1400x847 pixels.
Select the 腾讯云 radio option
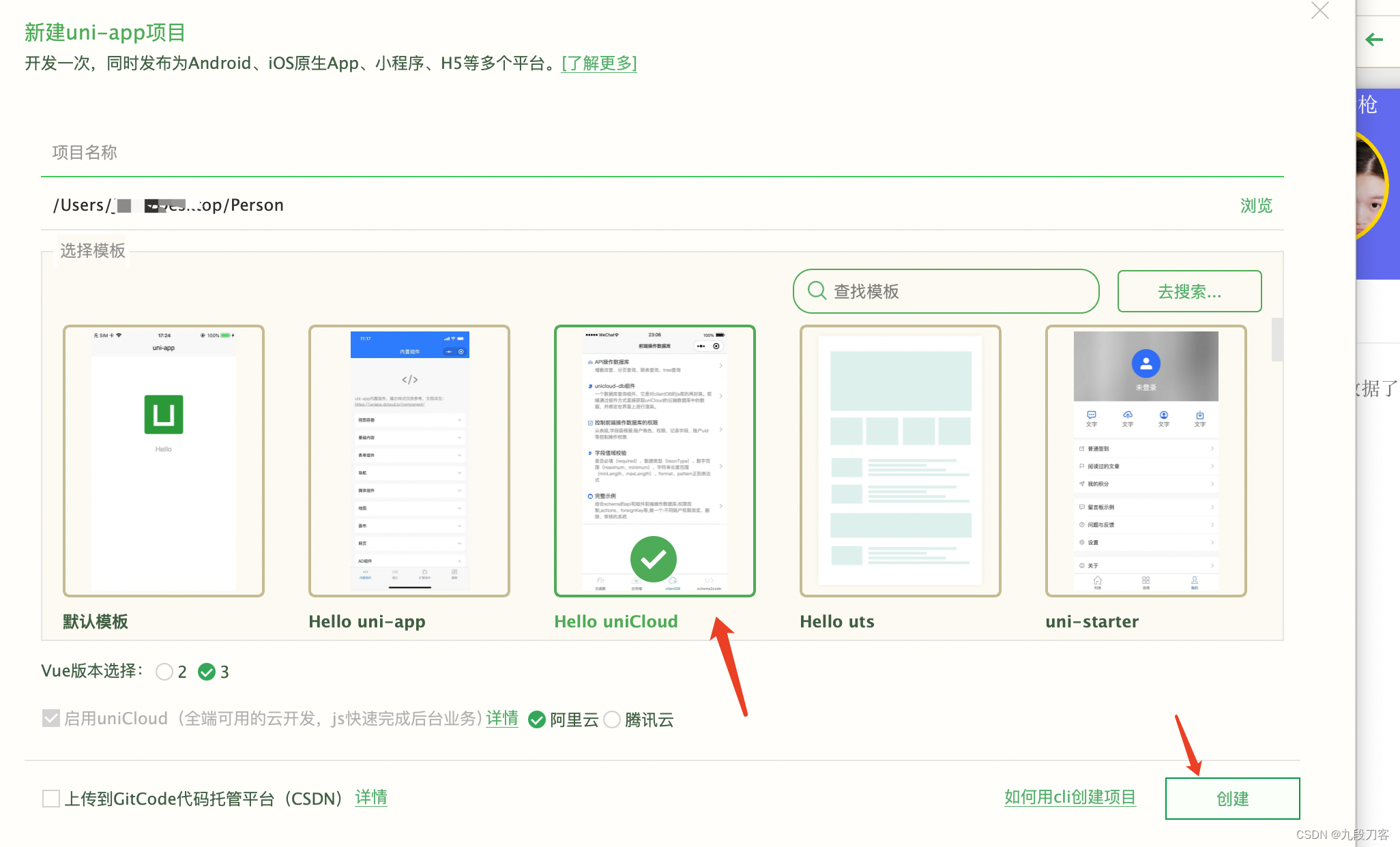coord(612,719)
